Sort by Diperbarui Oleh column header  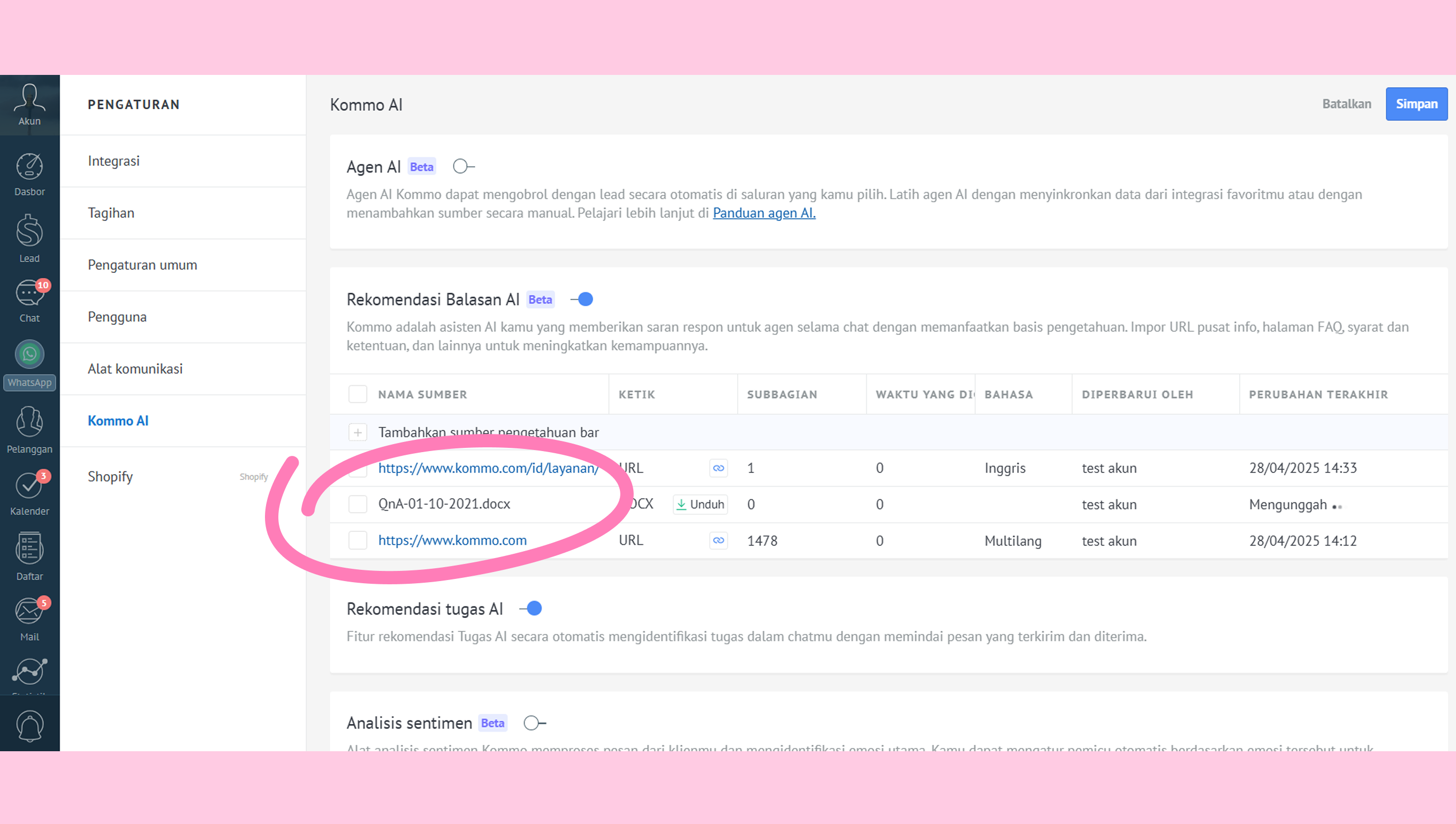click(x=1137, y=394)
